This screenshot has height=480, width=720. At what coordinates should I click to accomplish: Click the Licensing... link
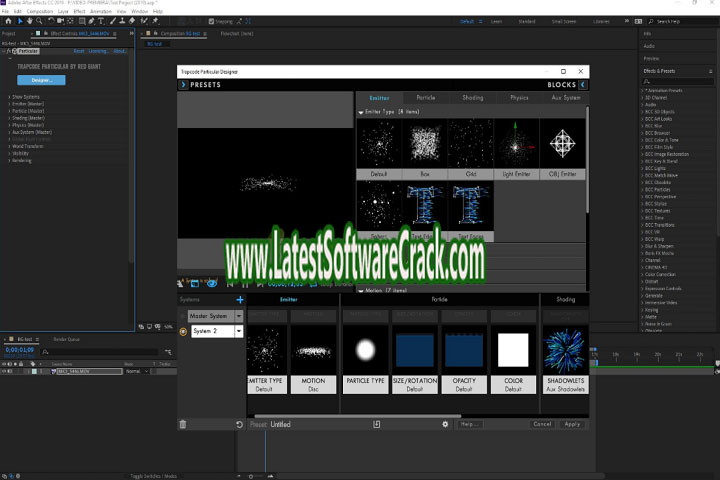click(x=98, y=51)
